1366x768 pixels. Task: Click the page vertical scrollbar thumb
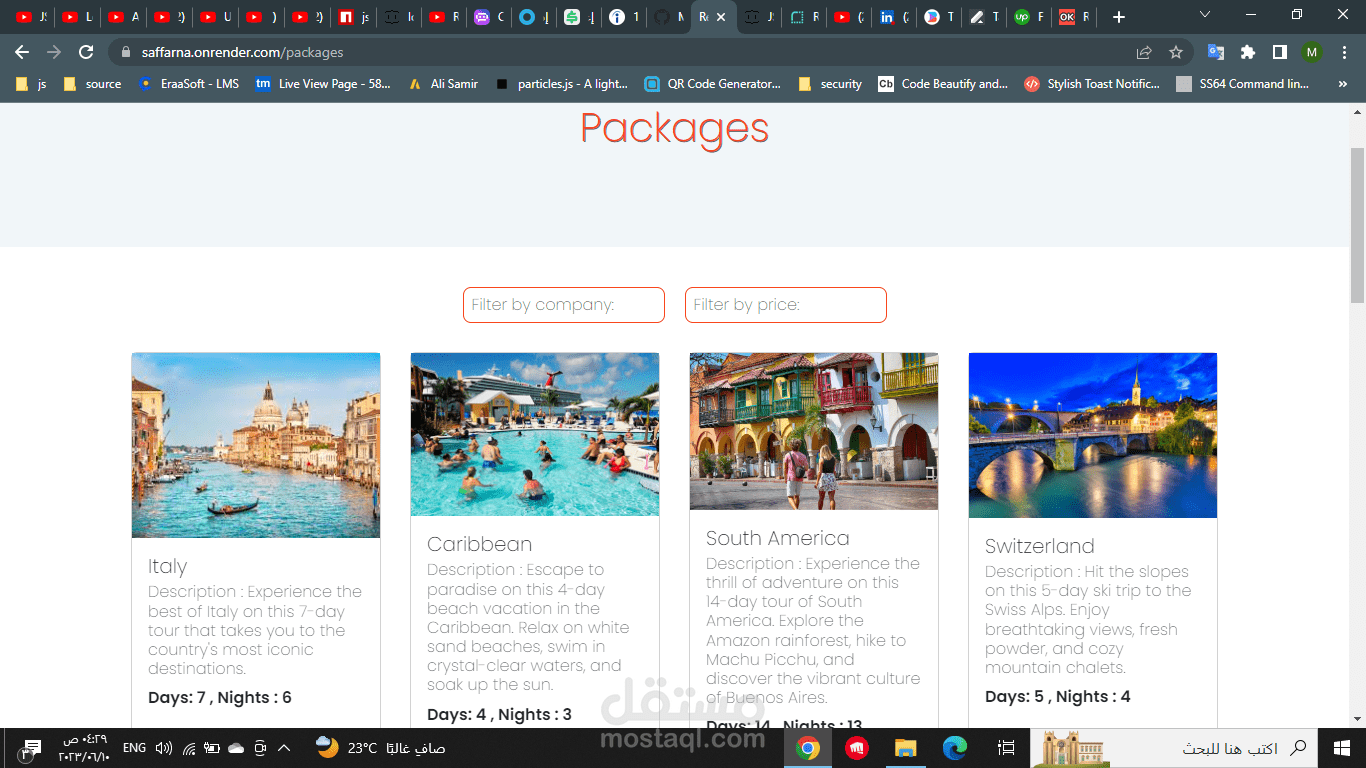(1357, 224)
